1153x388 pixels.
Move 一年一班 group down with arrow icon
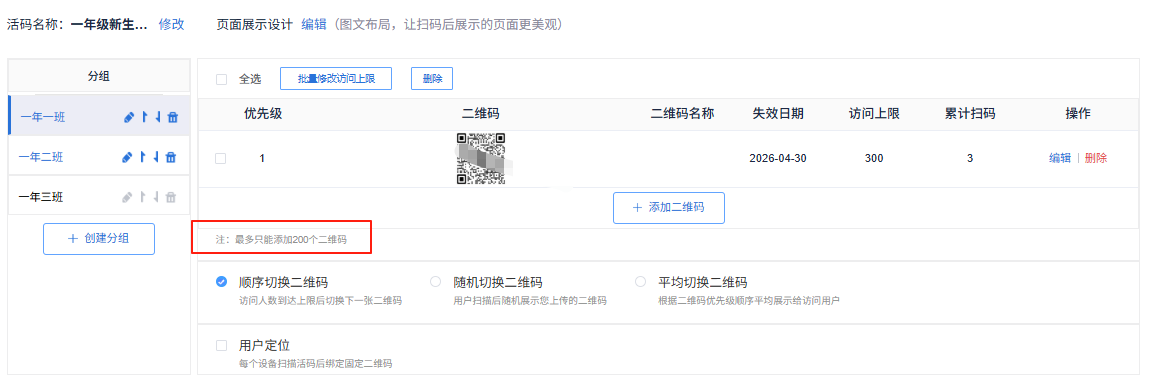157,117
